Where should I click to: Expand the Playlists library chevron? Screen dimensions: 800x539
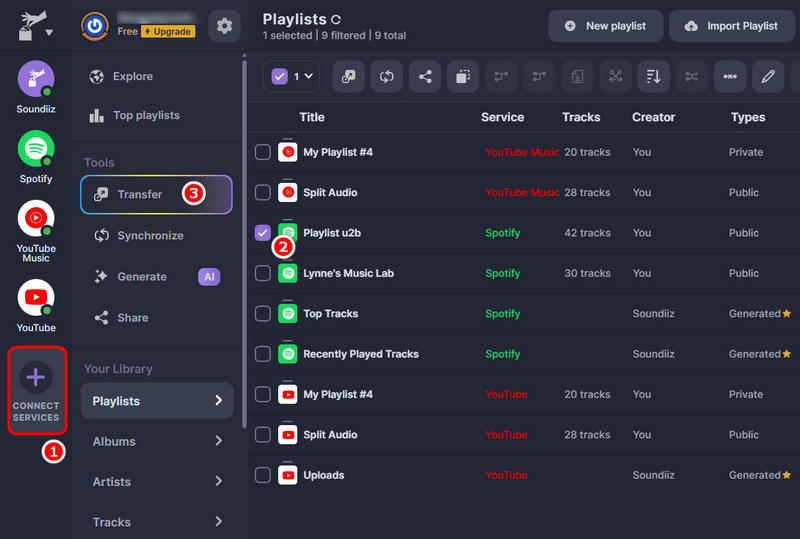click(x=218, y=401)
